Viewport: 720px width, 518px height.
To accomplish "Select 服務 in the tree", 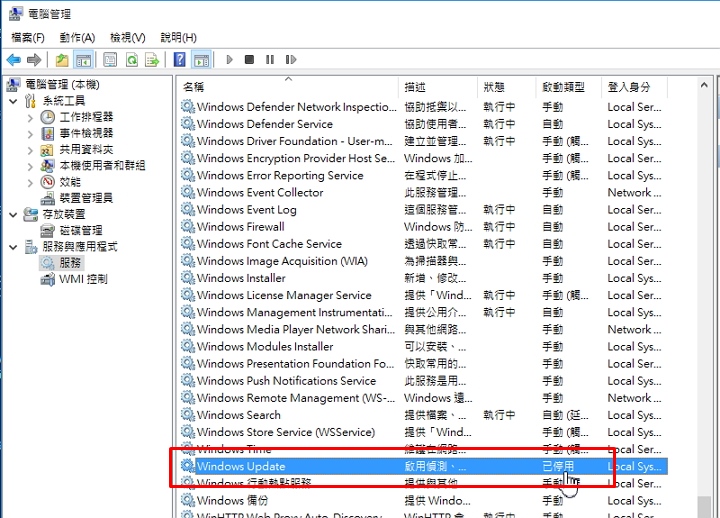I will [70, 263].
